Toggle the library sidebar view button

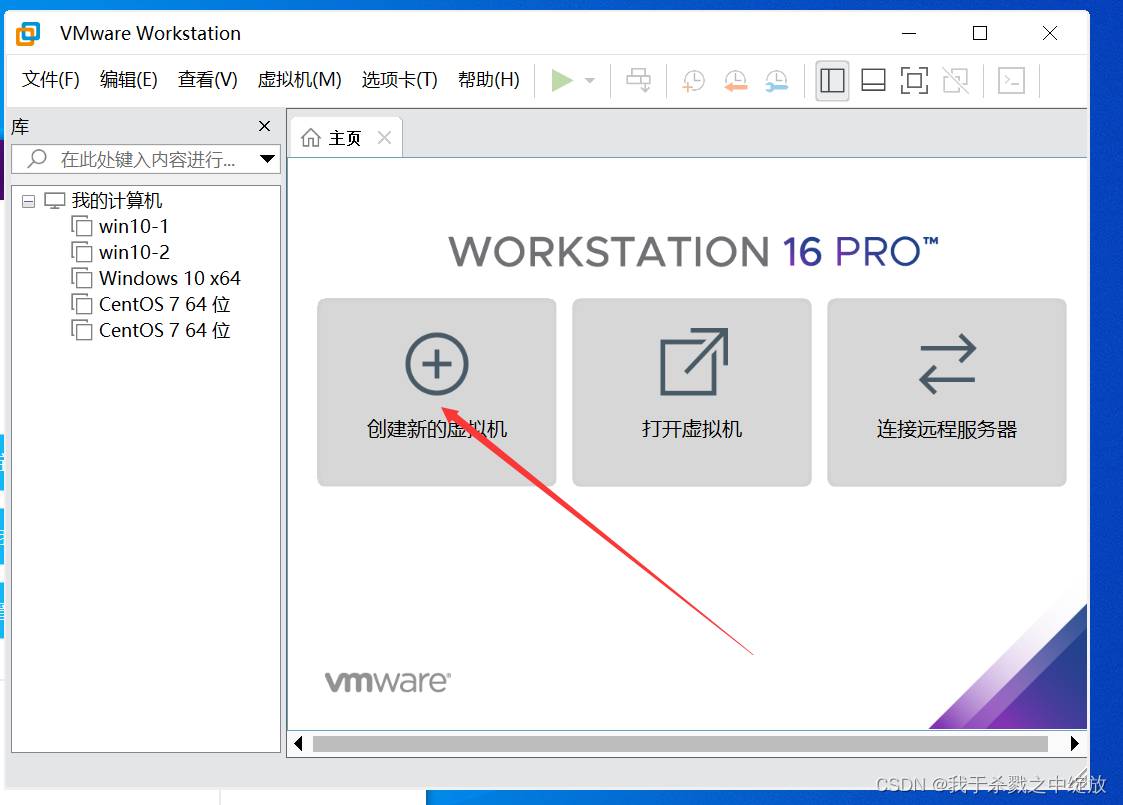tap(832, 80)
